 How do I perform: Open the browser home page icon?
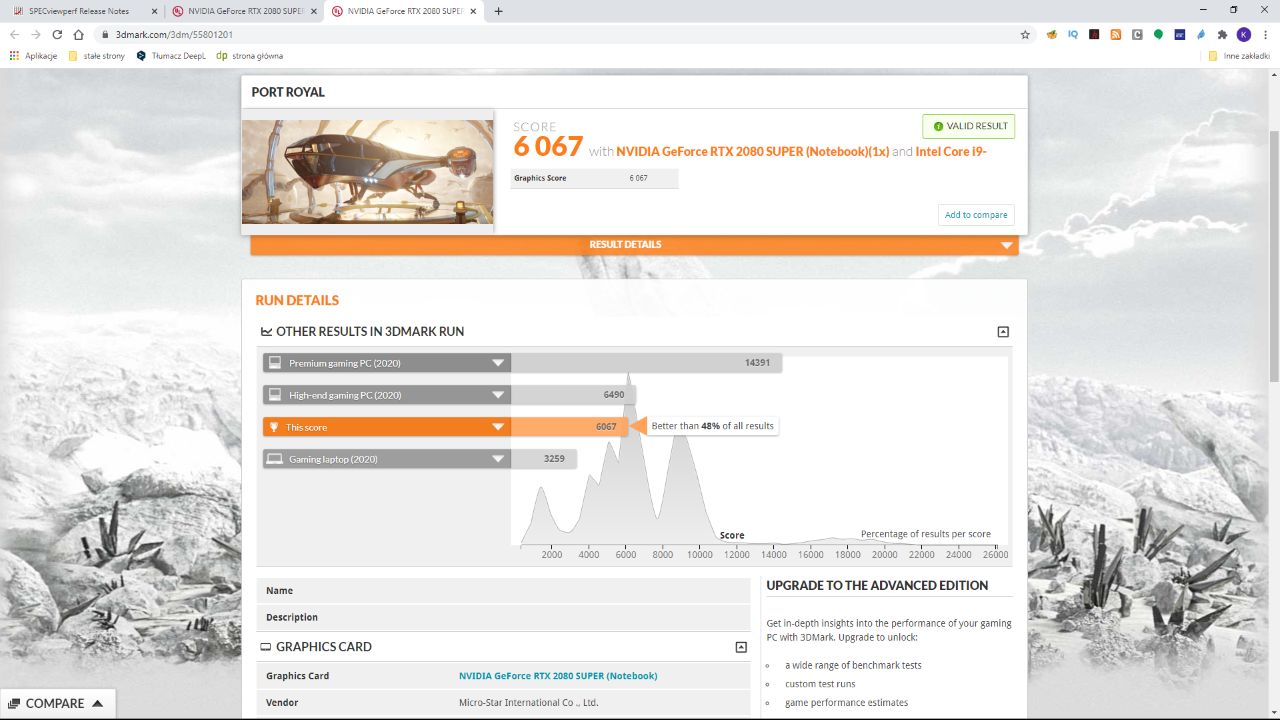[x=79, y=34]
